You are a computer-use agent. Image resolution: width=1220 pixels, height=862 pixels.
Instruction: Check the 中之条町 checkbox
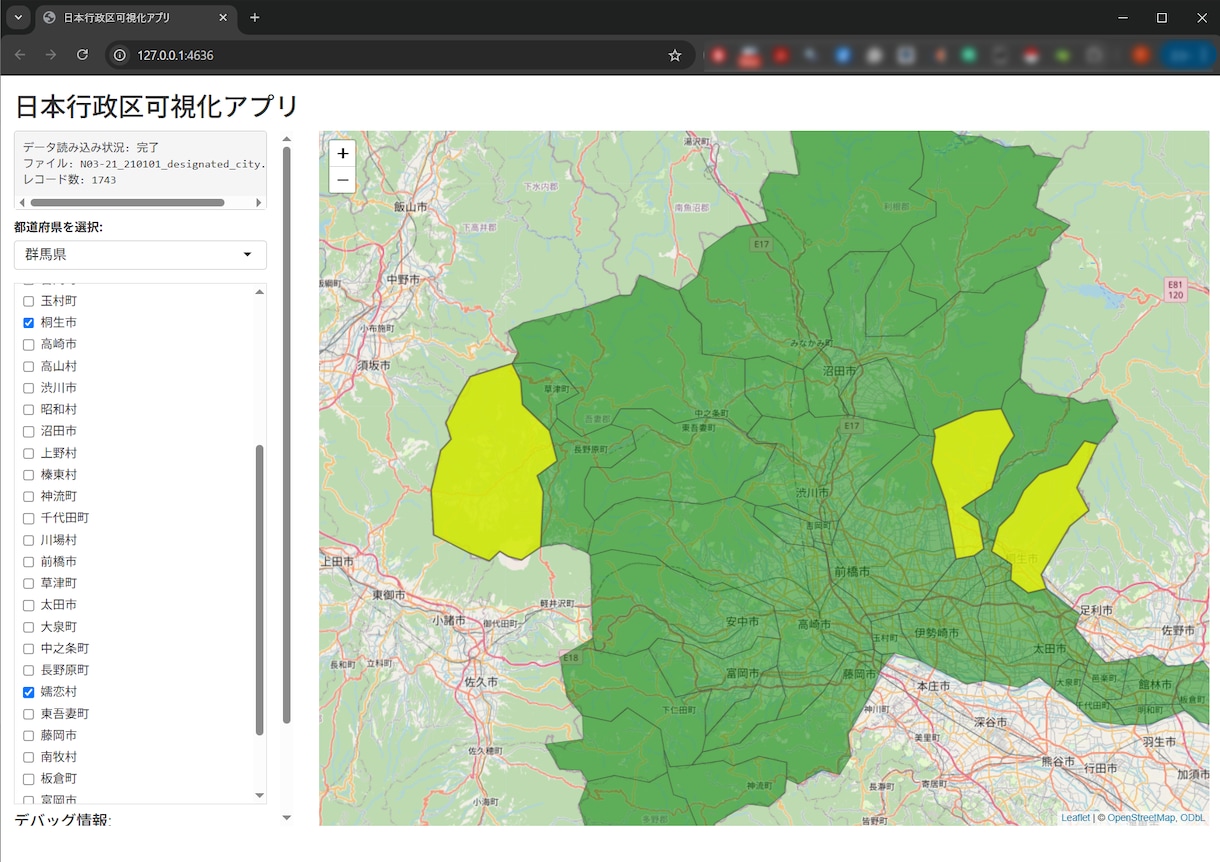point(29,649)
